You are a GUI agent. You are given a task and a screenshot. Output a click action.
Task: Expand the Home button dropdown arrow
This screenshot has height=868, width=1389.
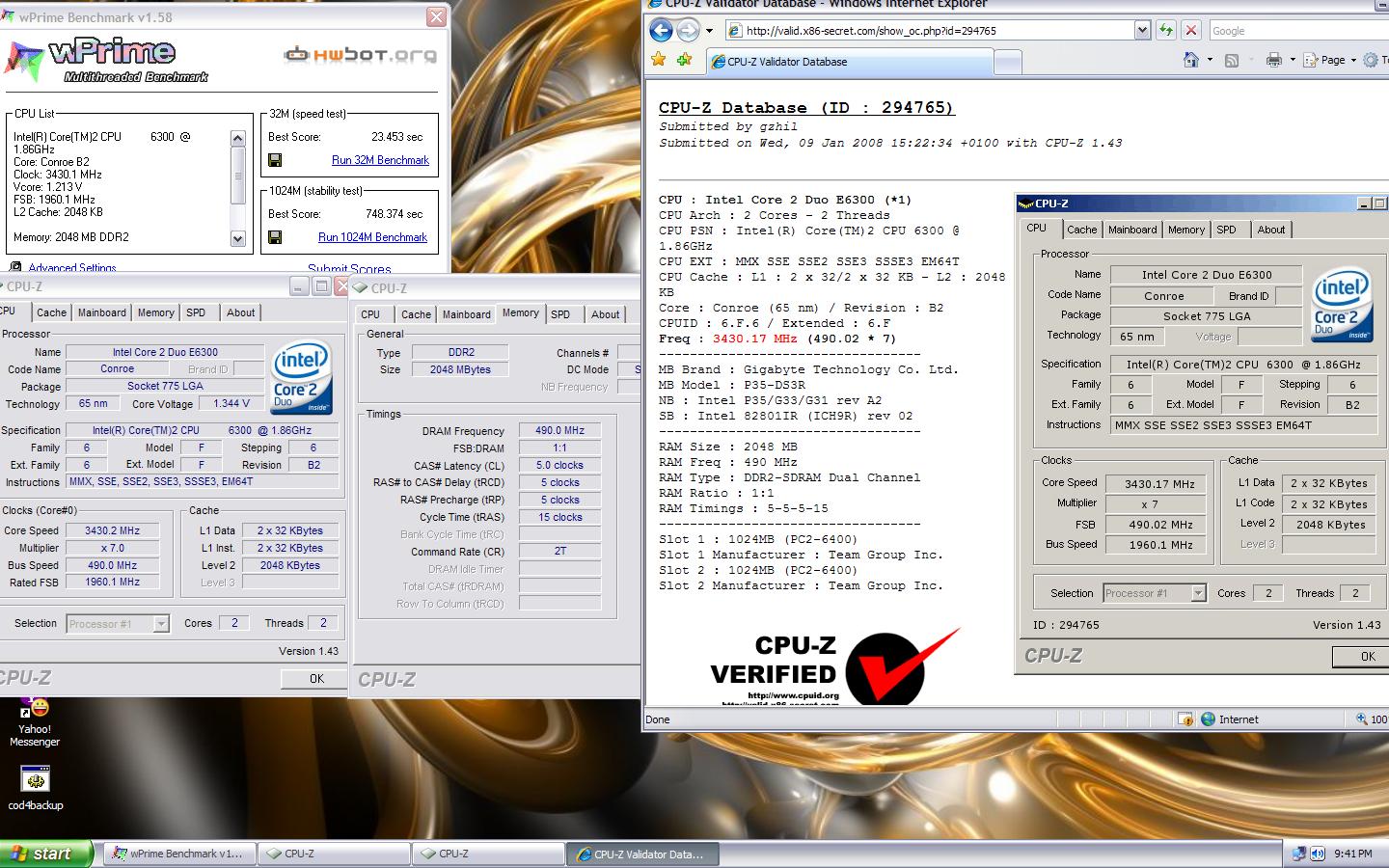click(1210, 60)
